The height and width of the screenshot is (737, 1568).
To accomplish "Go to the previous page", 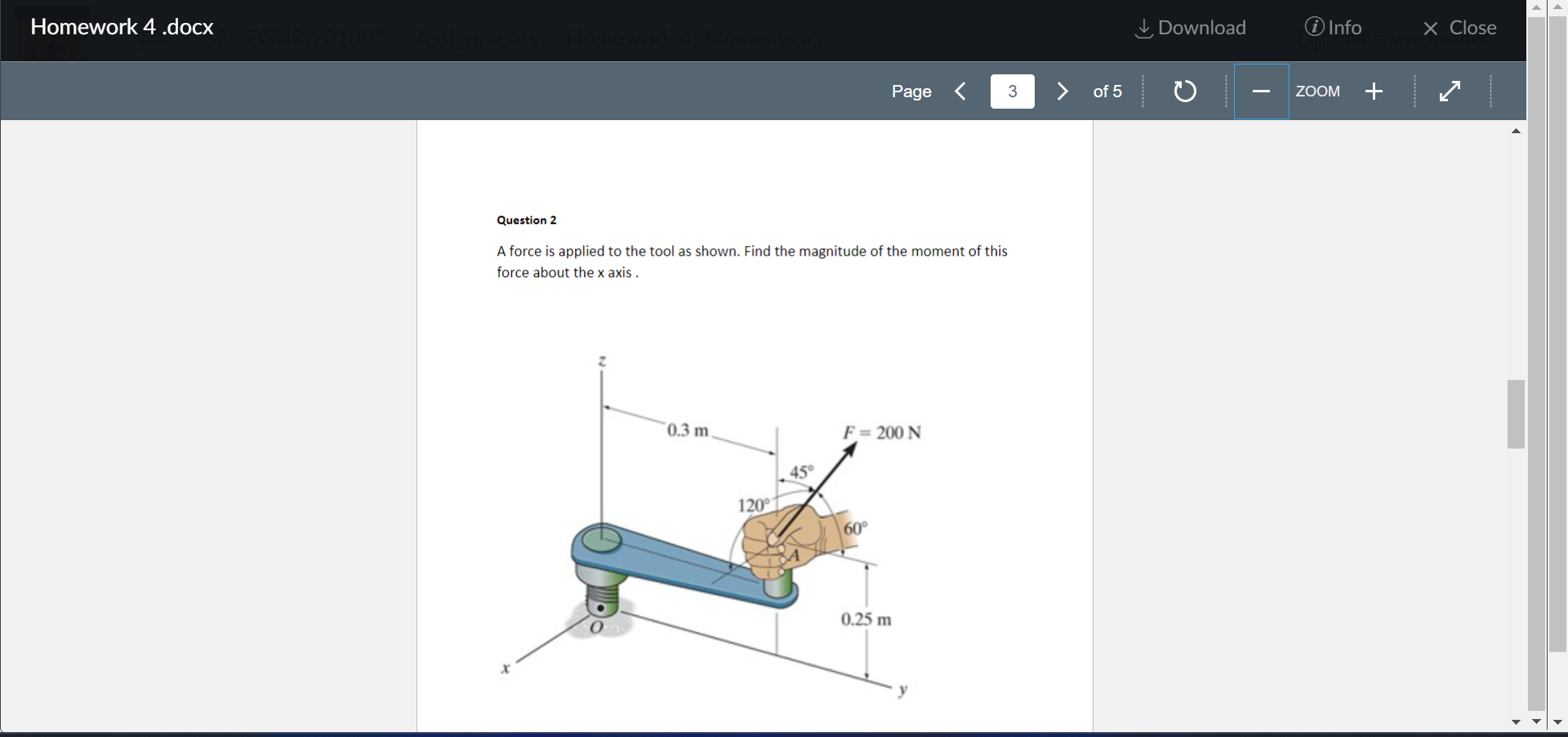I will click(960, 91).
